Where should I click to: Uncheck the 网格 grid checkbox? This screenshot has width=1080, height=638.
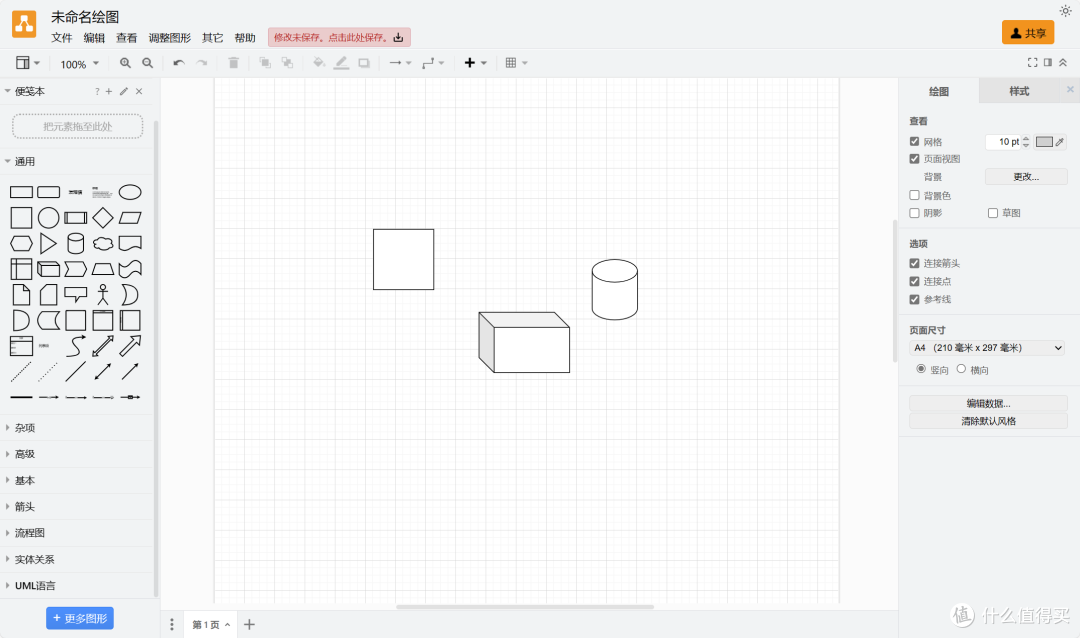(x=914, y=142)
